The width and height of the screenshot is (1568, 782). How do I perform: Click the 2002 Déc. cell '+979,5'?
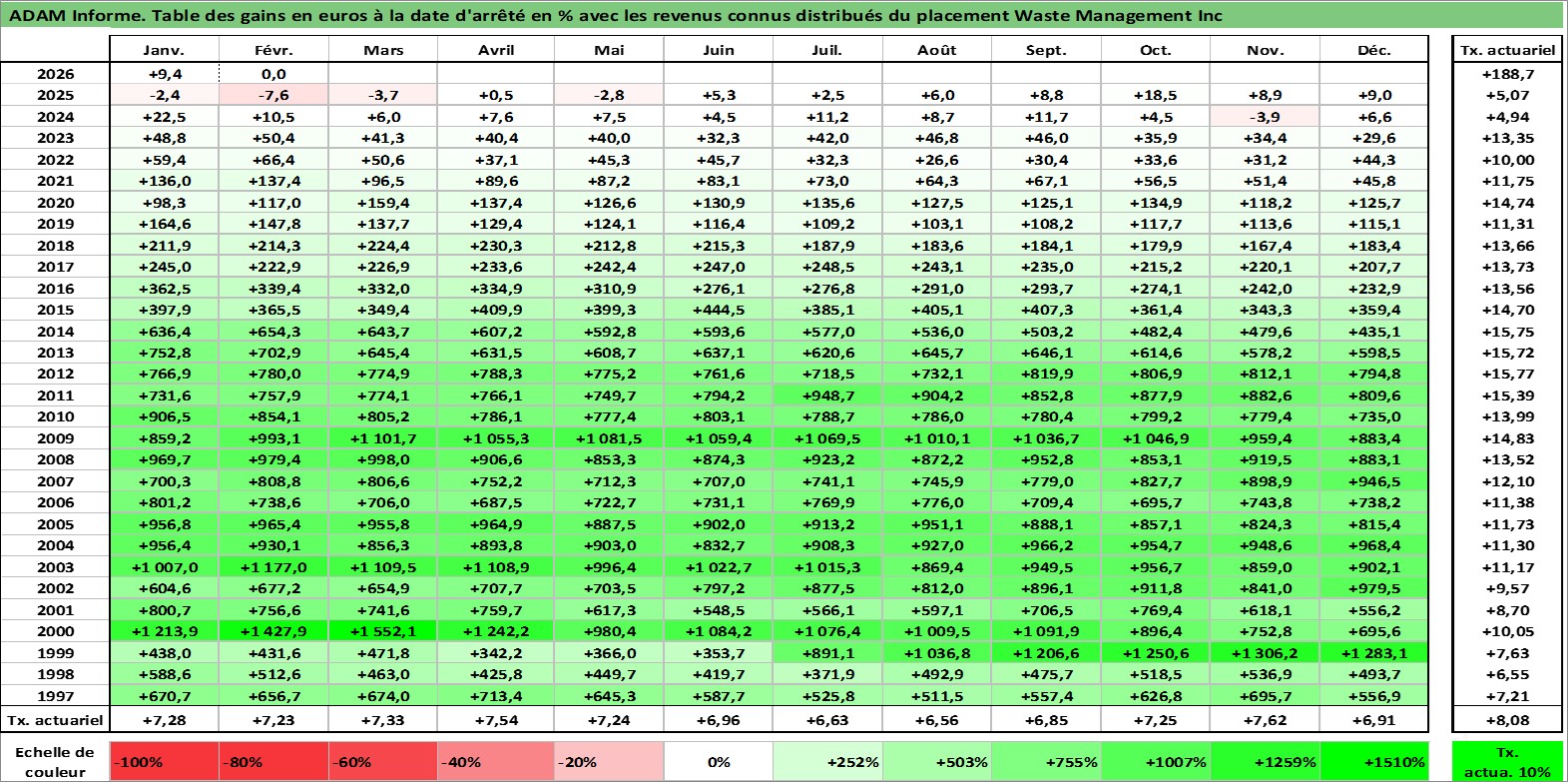coord(1374,588)
